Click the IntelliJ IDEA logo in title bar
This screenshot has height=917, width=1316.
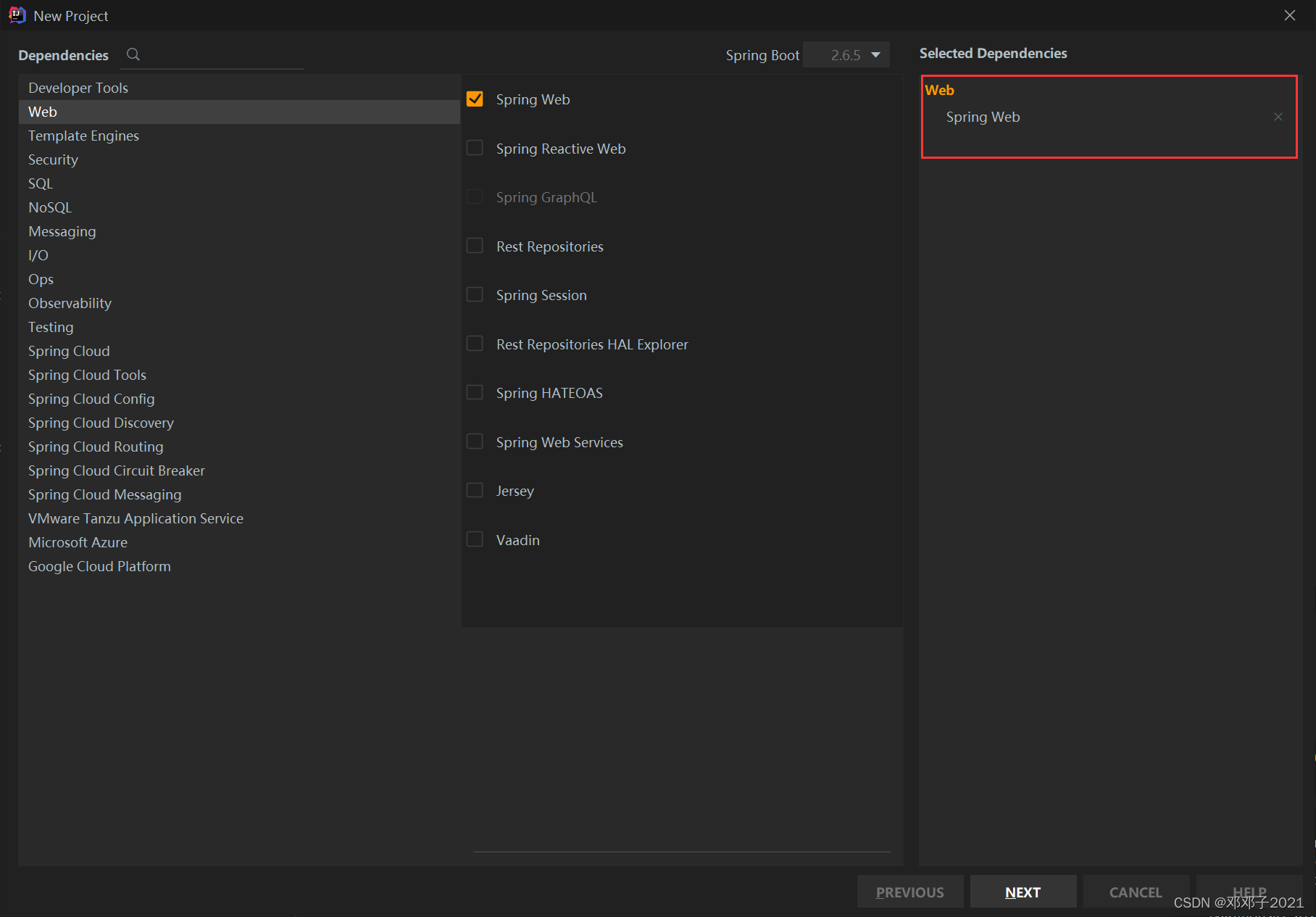(17, 15)
